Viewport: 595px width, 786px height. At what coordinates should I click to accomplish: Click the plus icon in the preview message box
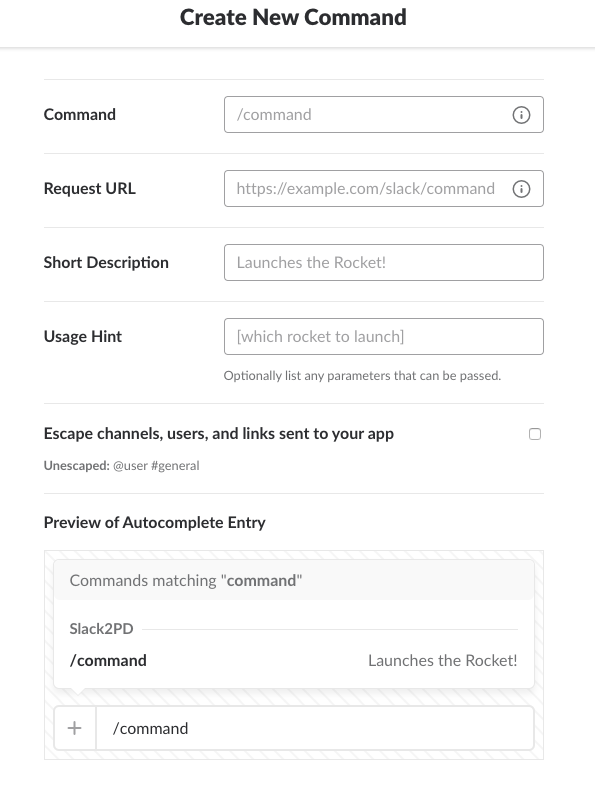pyautogui.click(x=75, y=728)
